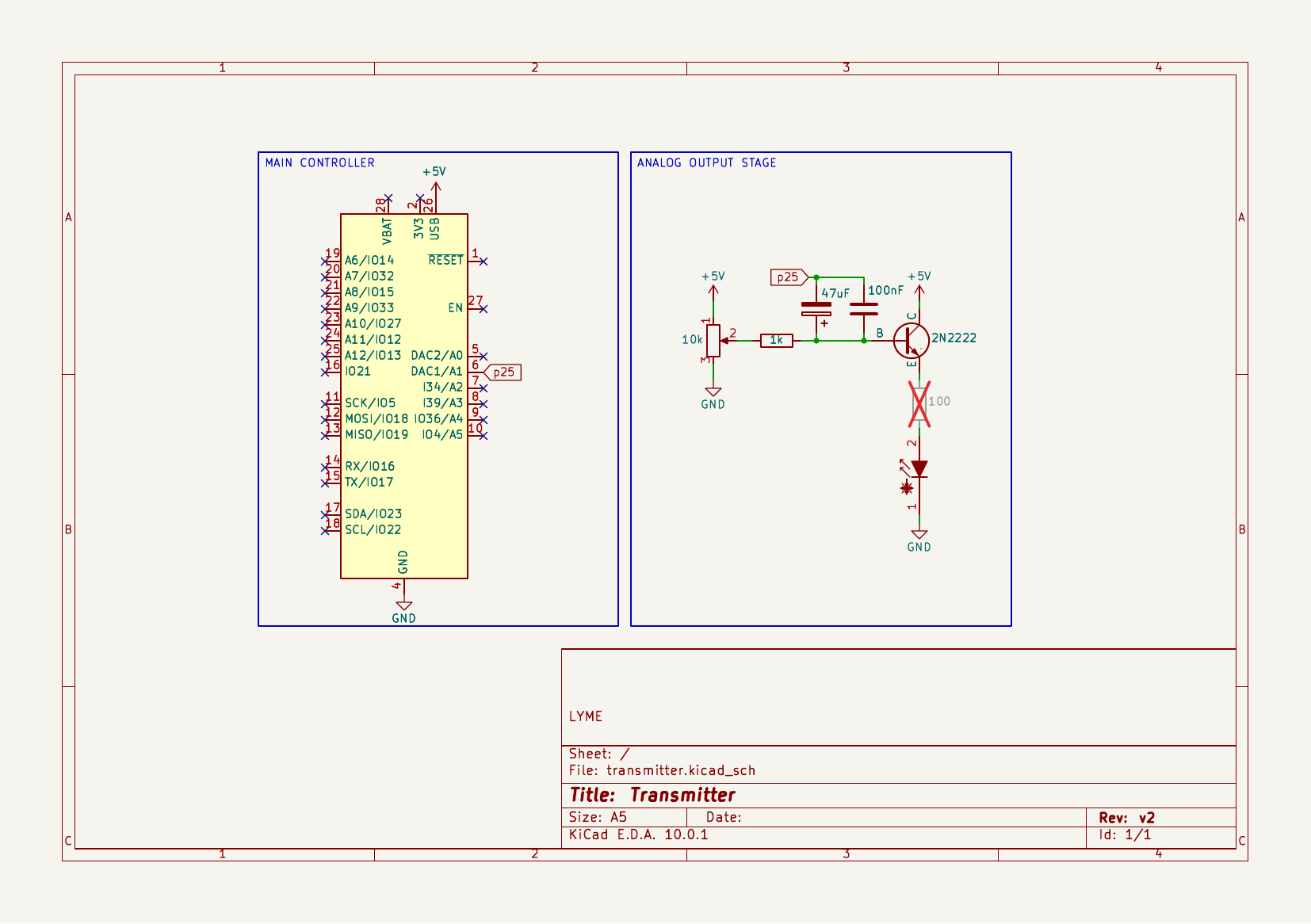This screenshot has height=924, width=1311.
Task: Select the MAIN CONTROLLER text label
Action: point(319,162)
